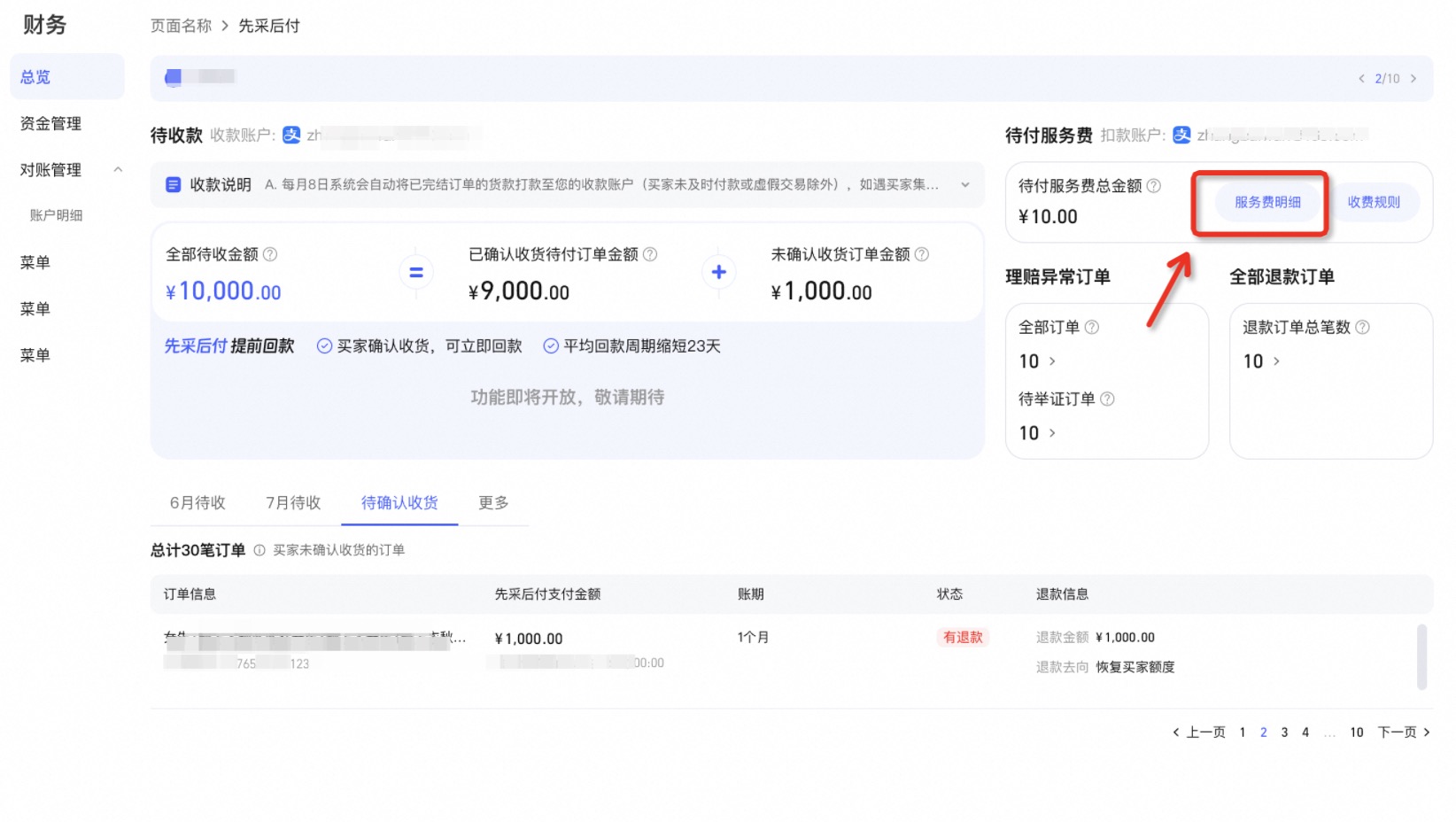Click help icon beside 全部订单
This screenshot has height=822, width=1456.
coord(1092,327)
